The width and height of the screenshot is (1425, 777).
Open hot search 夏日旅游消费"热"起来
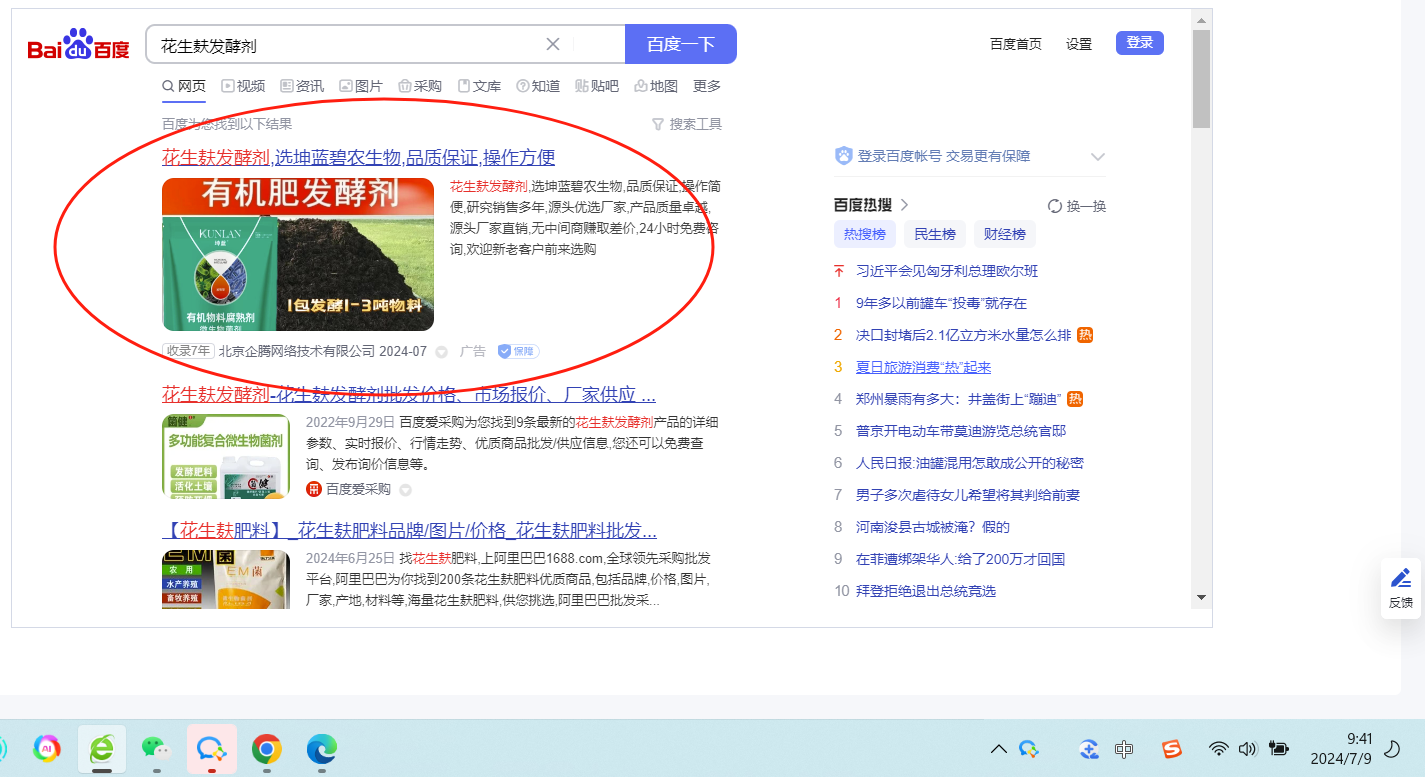[924, 367]
